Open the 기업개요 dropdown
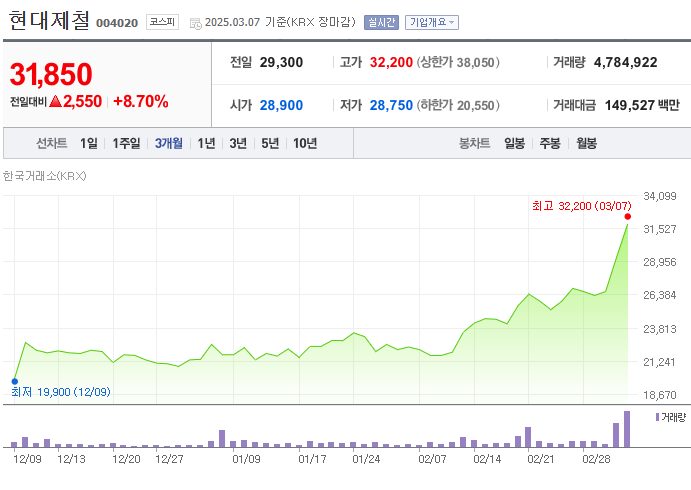The image size is (691, 490). pos(432,22)
